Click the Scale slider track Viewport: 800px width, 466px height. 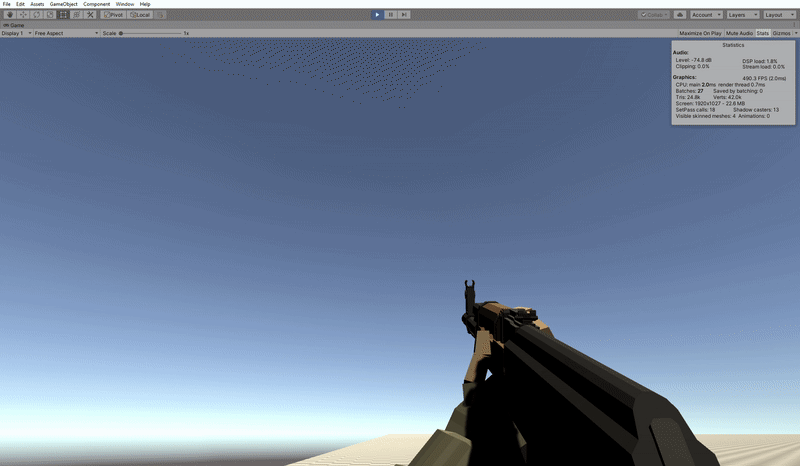click(151, 33)
